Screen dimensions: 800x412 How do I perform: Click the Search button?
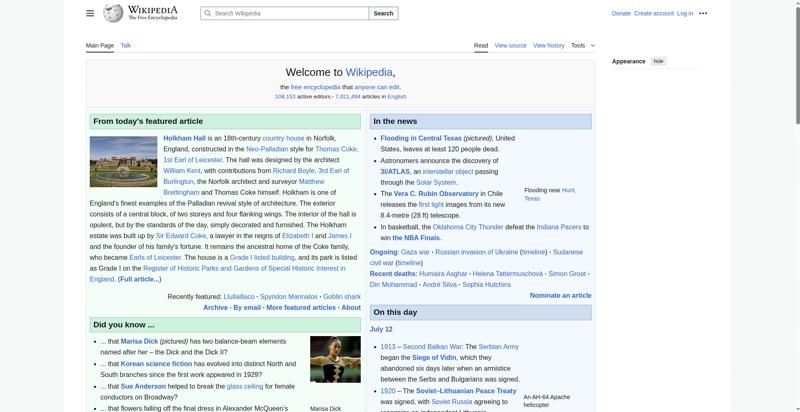pyautogui.click(x=383, y=13)
